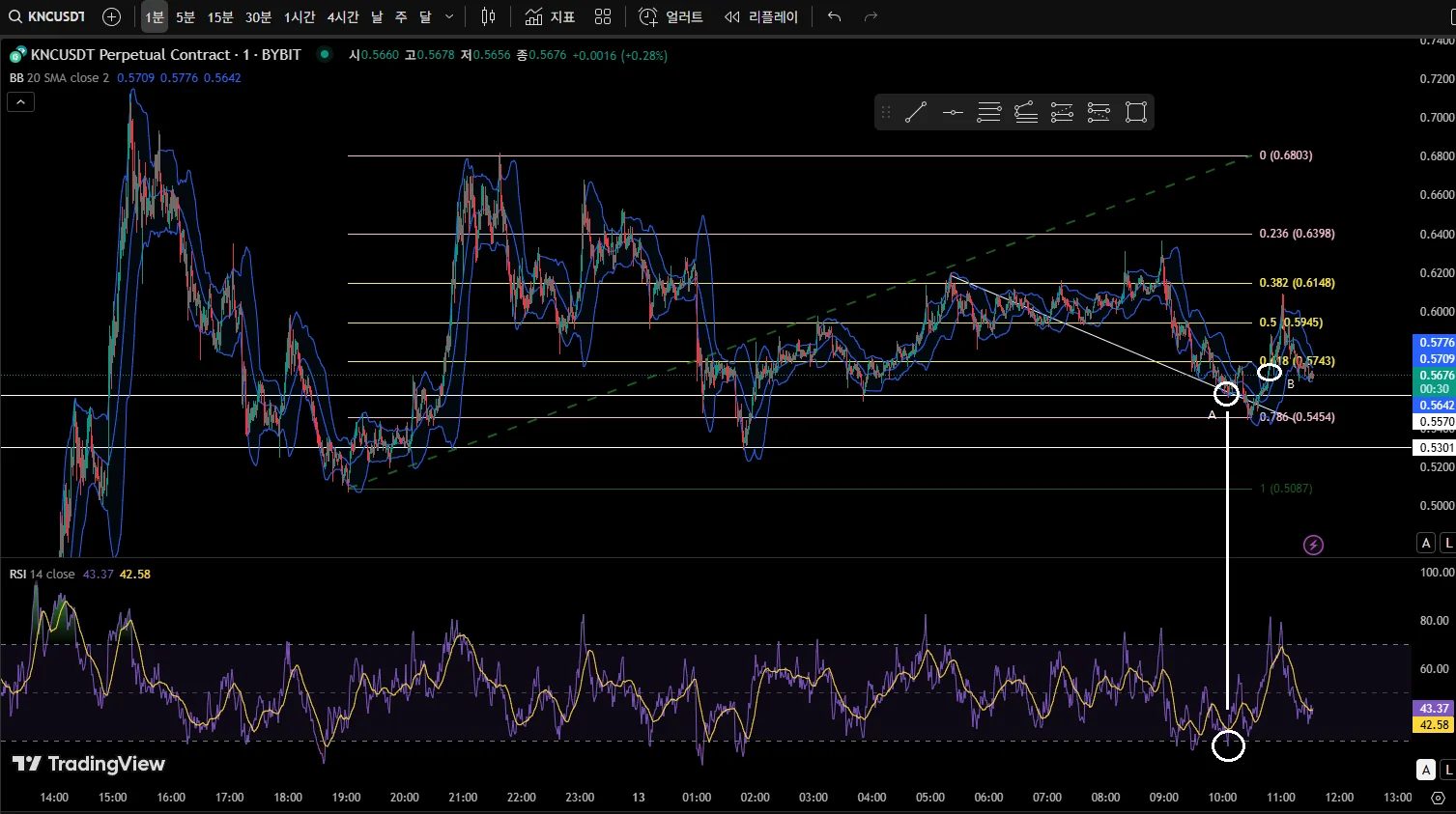Select the trend line tool in floating toolbar
The height and width of the screenshot is (814, 1456).
(x=916, y=113)
